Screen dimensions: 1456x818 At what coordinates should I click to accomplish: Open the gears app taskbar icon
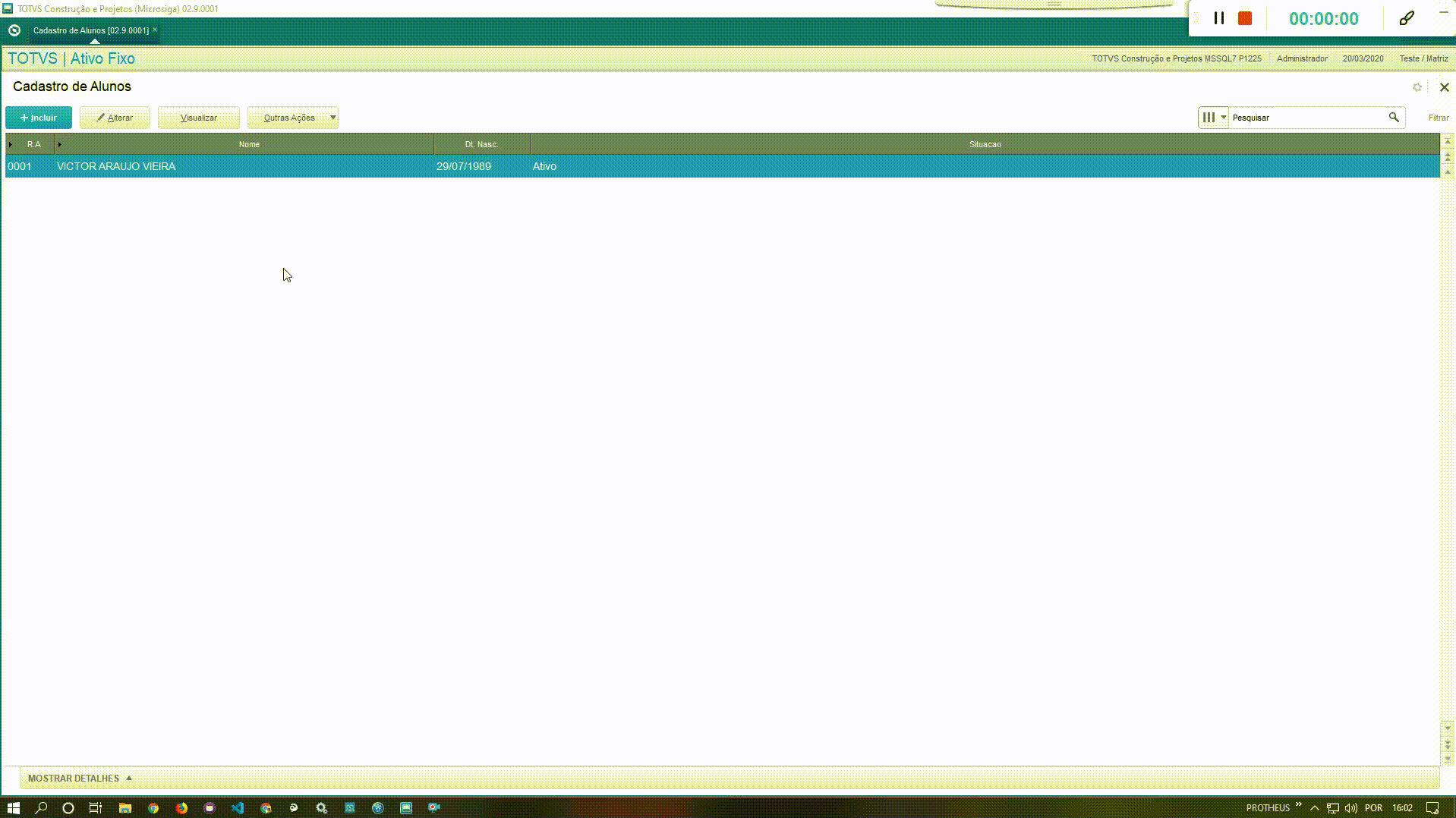pyautogui.click(x=322, y=808)
